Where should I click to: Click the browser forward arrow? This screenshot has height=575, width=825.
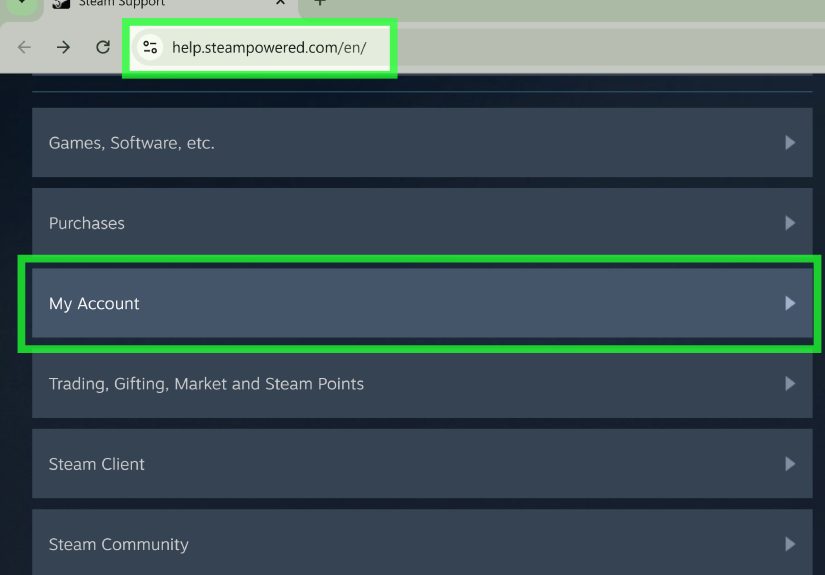click(x=63, y=47)
